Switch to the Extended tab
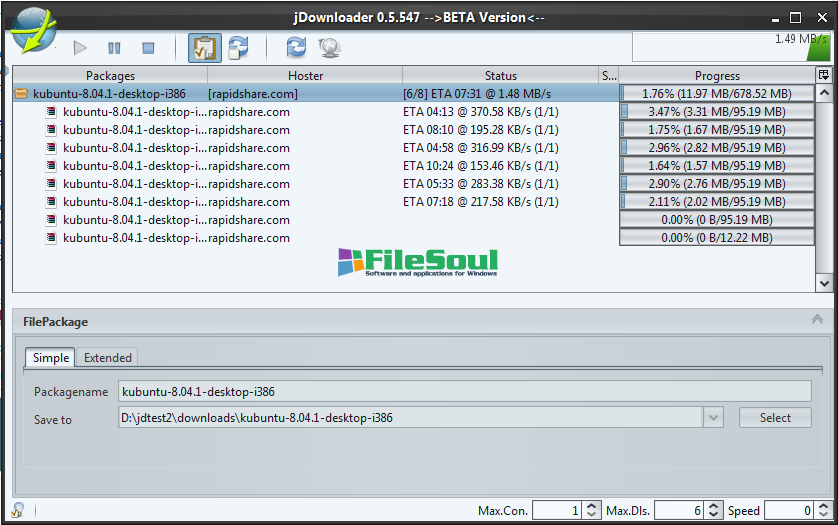Image resolution: width=838 pixels, height=525 pixels. (107, 358)
